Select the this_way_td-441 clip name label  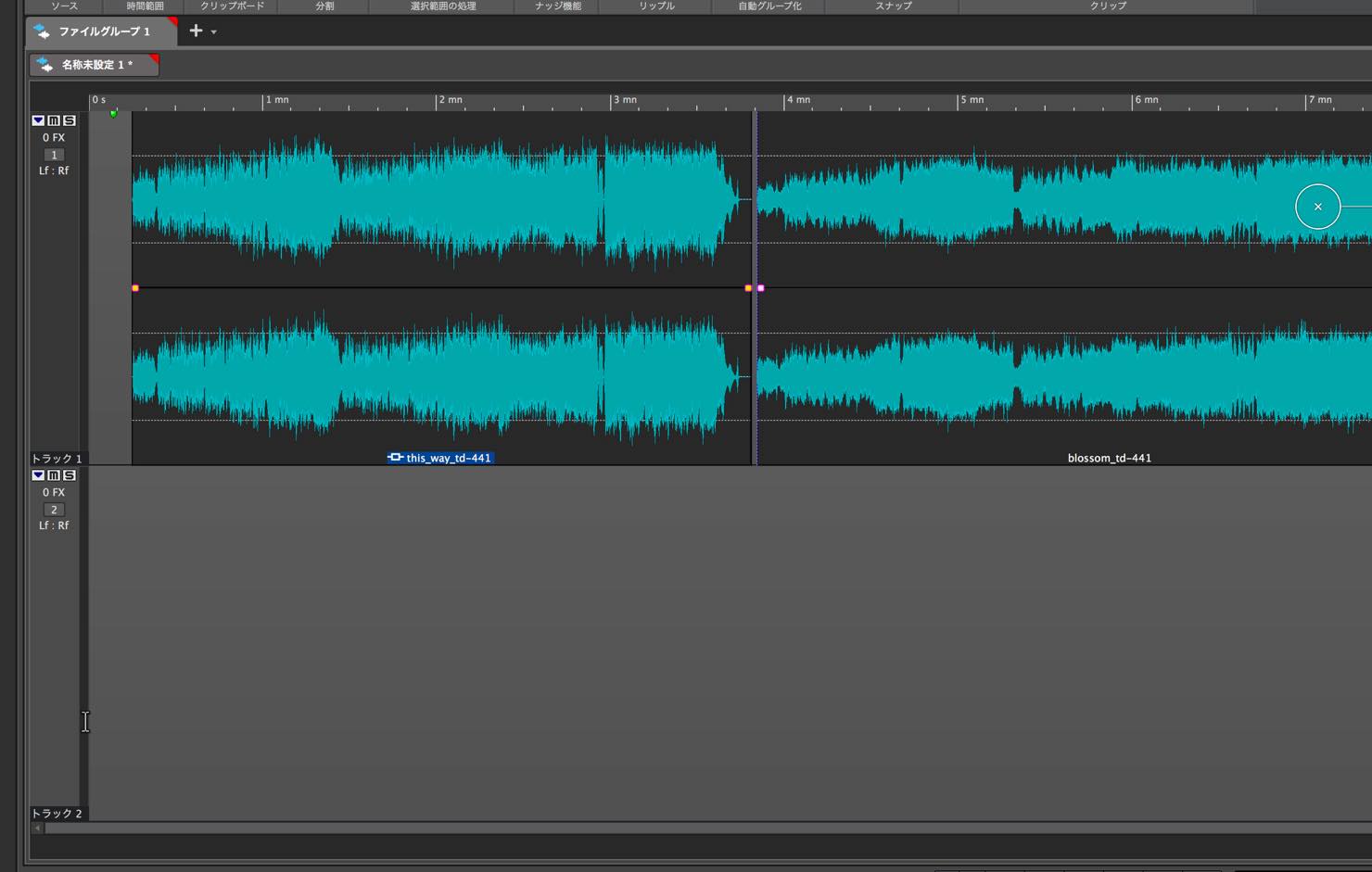pos(449,458)
